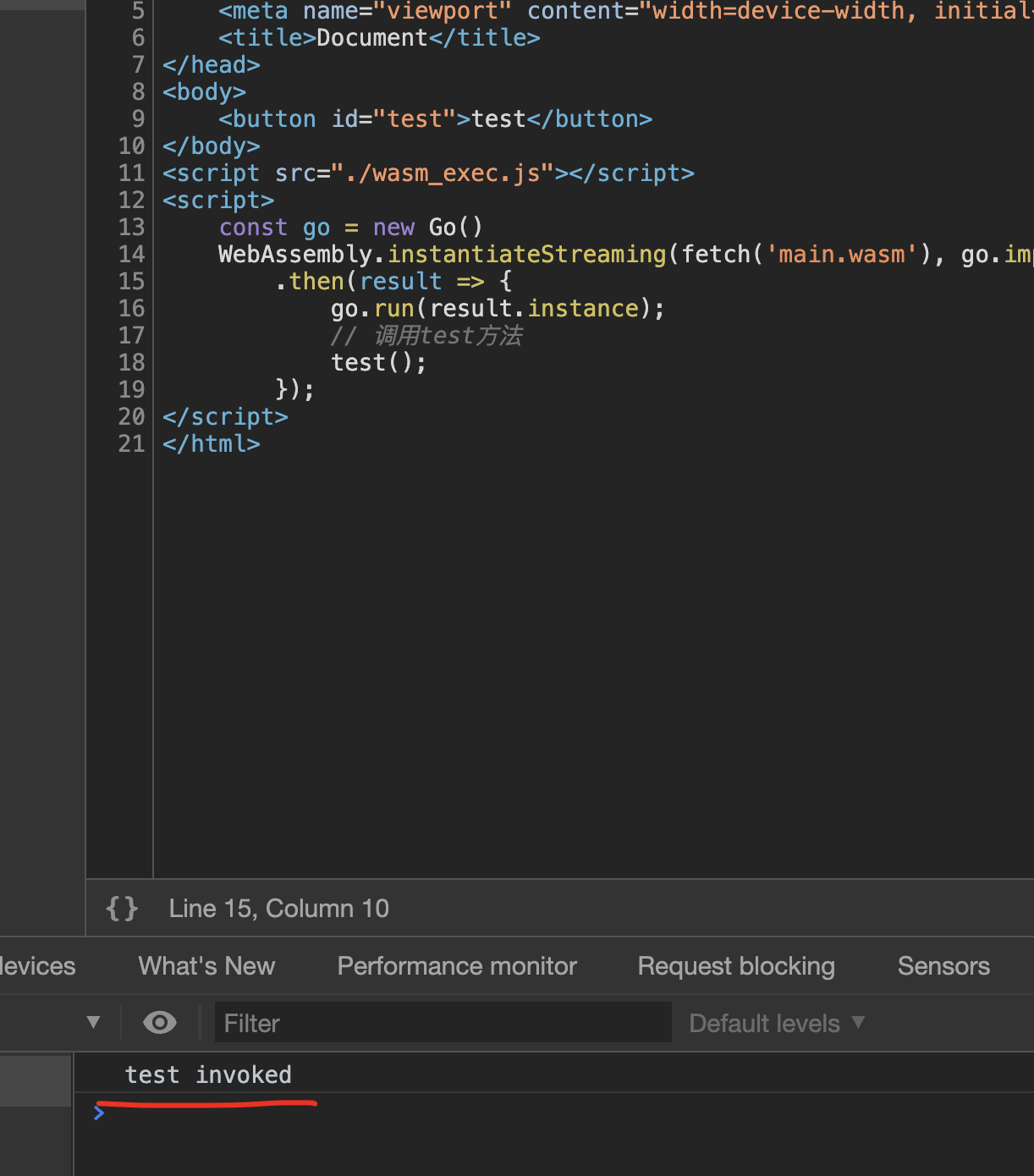Open the Sensors drawer tab
The width and height of the screenshot is (1034, 1176).
pos(943,966)
